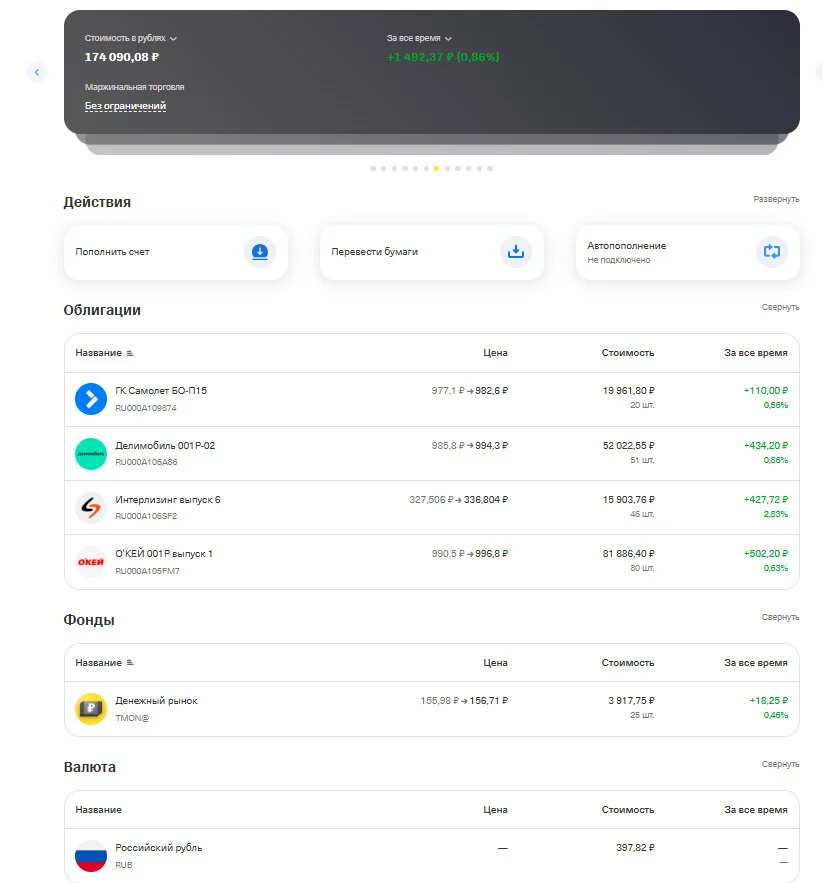
Task: Open ГК Самолет БО-П15 row
Action: pos(432,399)
